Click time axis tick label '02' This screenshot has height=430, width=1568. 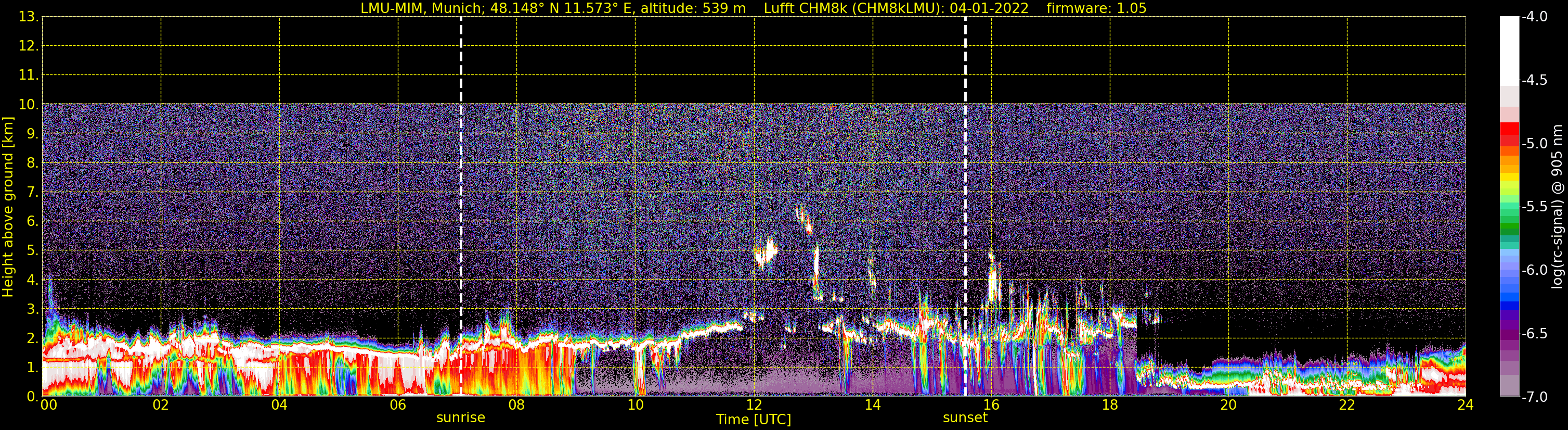pyautogui.click(x=161, y=405)
